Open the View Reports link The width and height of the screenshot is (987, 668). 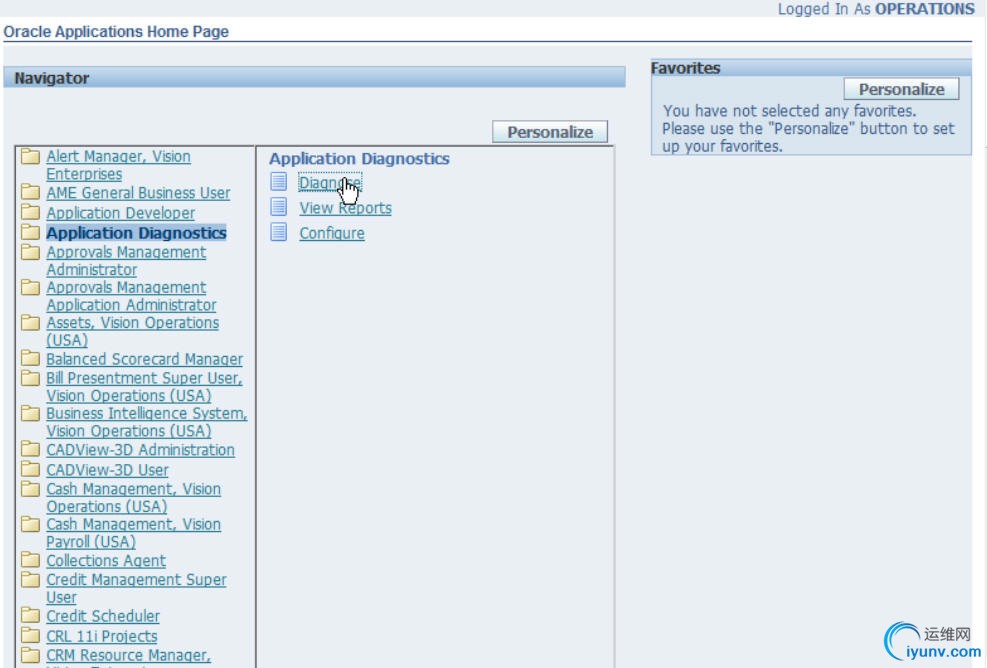click(346, 208)
